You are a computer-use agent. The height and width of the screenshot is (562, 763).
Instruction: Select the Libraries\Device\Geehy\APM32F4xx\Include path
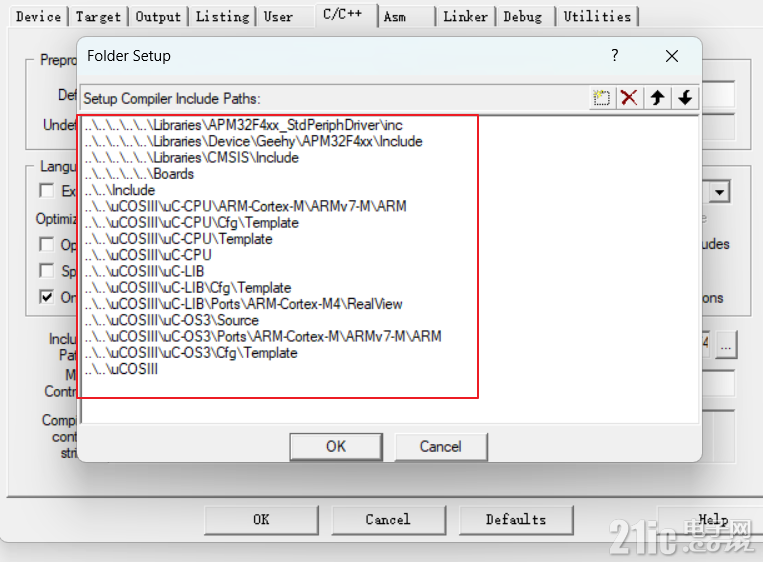pos(254,142)
